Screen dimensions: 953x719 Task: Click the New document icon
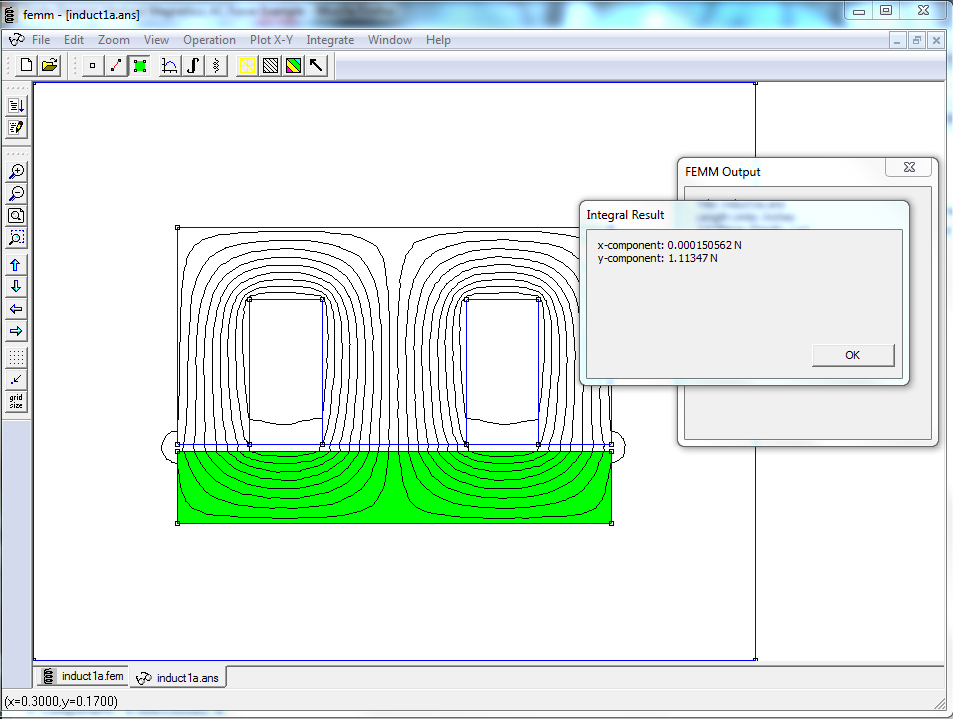(x=26, y=65)
